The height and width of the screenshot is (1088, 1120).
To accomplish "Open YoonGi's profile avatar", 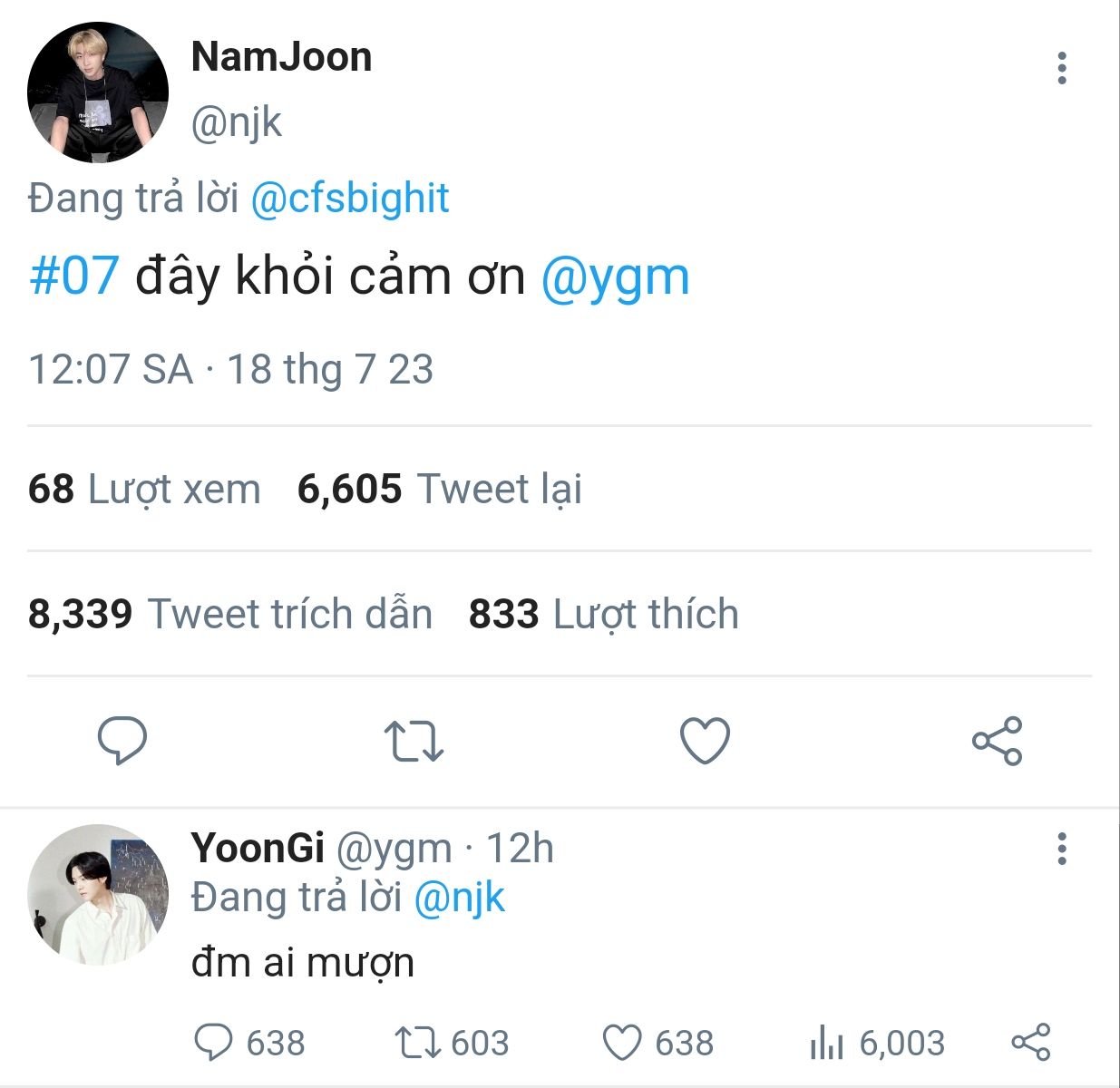I will point(98,894).
